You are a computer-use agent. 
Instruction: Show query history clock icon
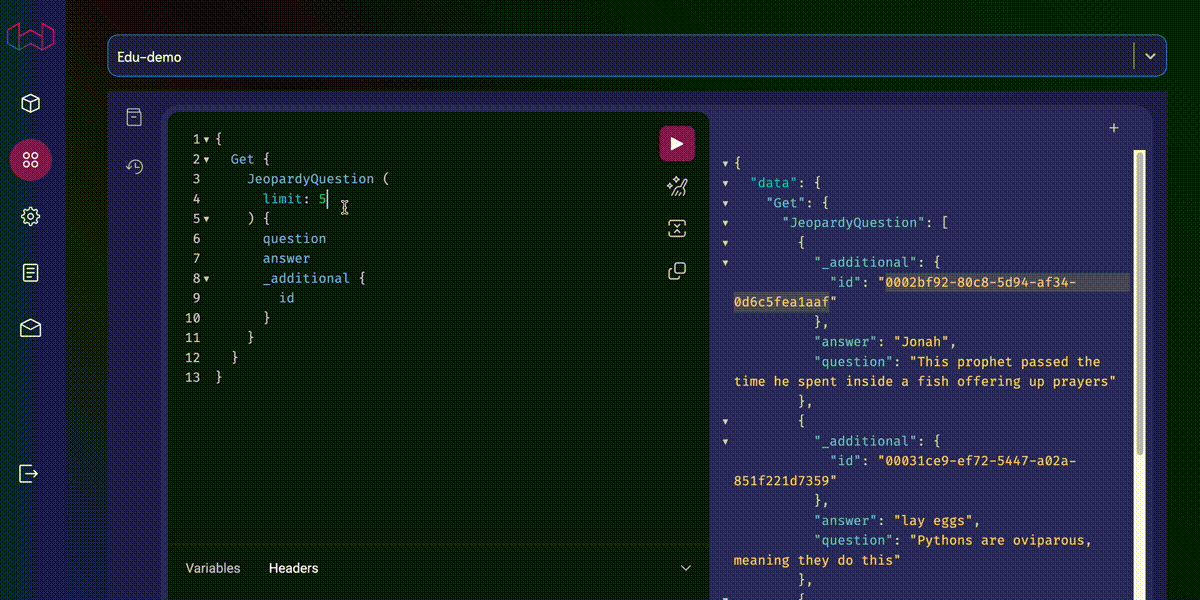point(134,167)
